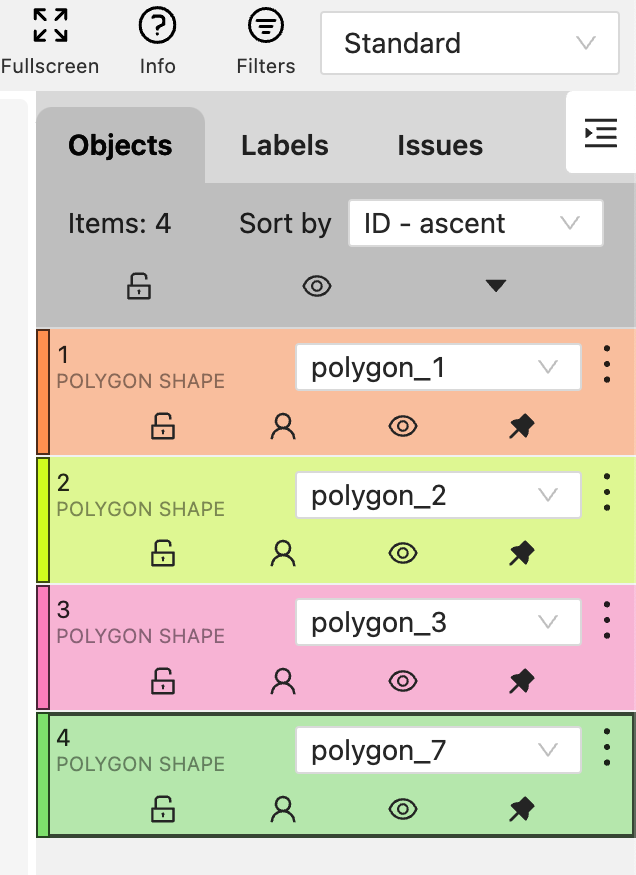Pin object 1 polygon shape

click(521, 427)
